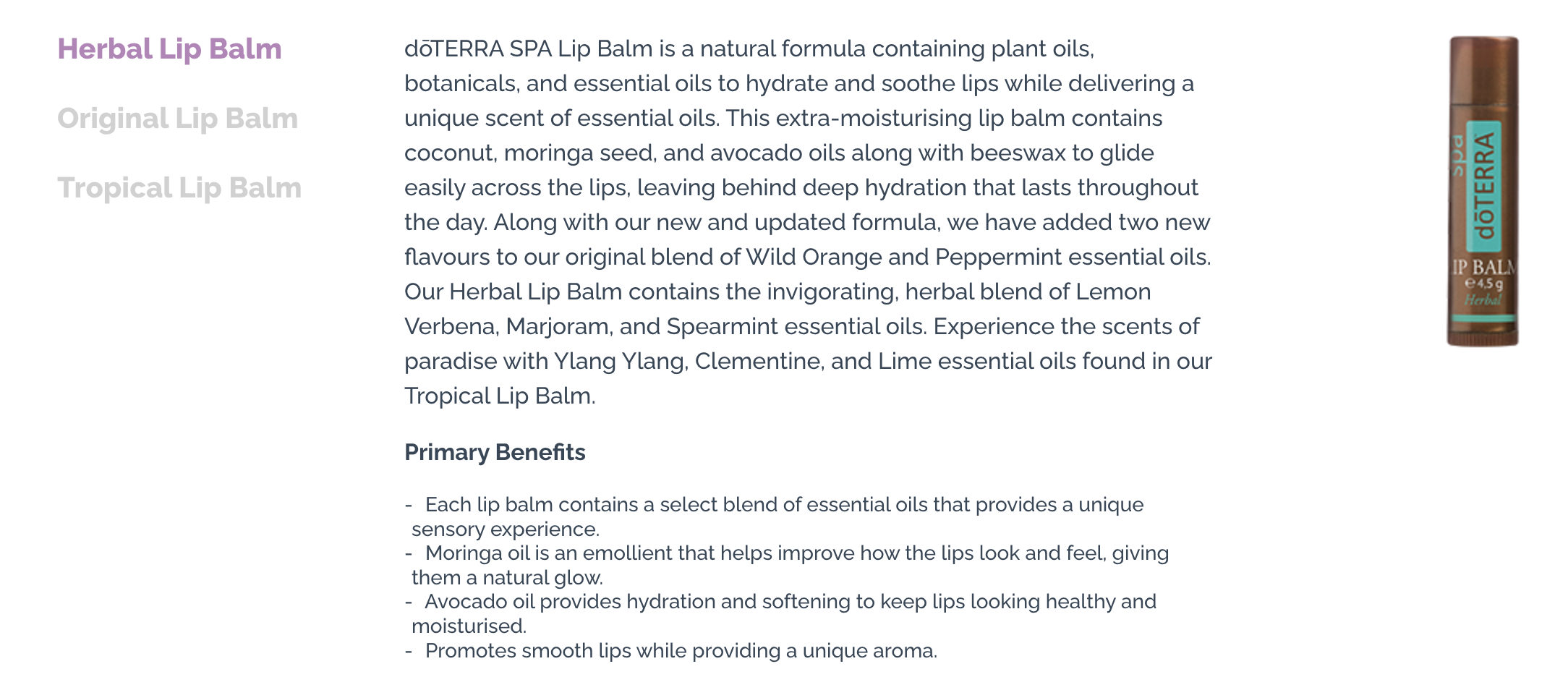Click the 'Herbal' text on the tube image
1568x677 pixels.
pyautogui.click(x=1483, y=299)
